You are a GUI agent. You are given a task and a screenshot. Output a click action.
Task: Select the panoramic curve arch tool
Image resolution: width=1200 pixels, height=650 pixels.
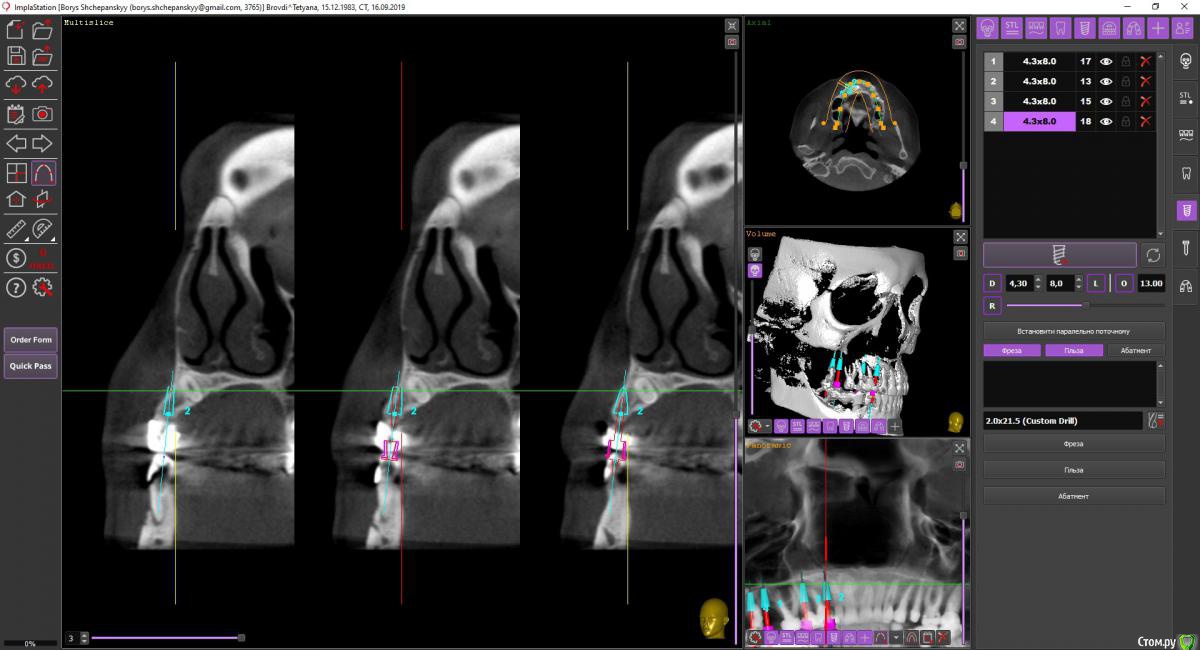coord(43,173)
